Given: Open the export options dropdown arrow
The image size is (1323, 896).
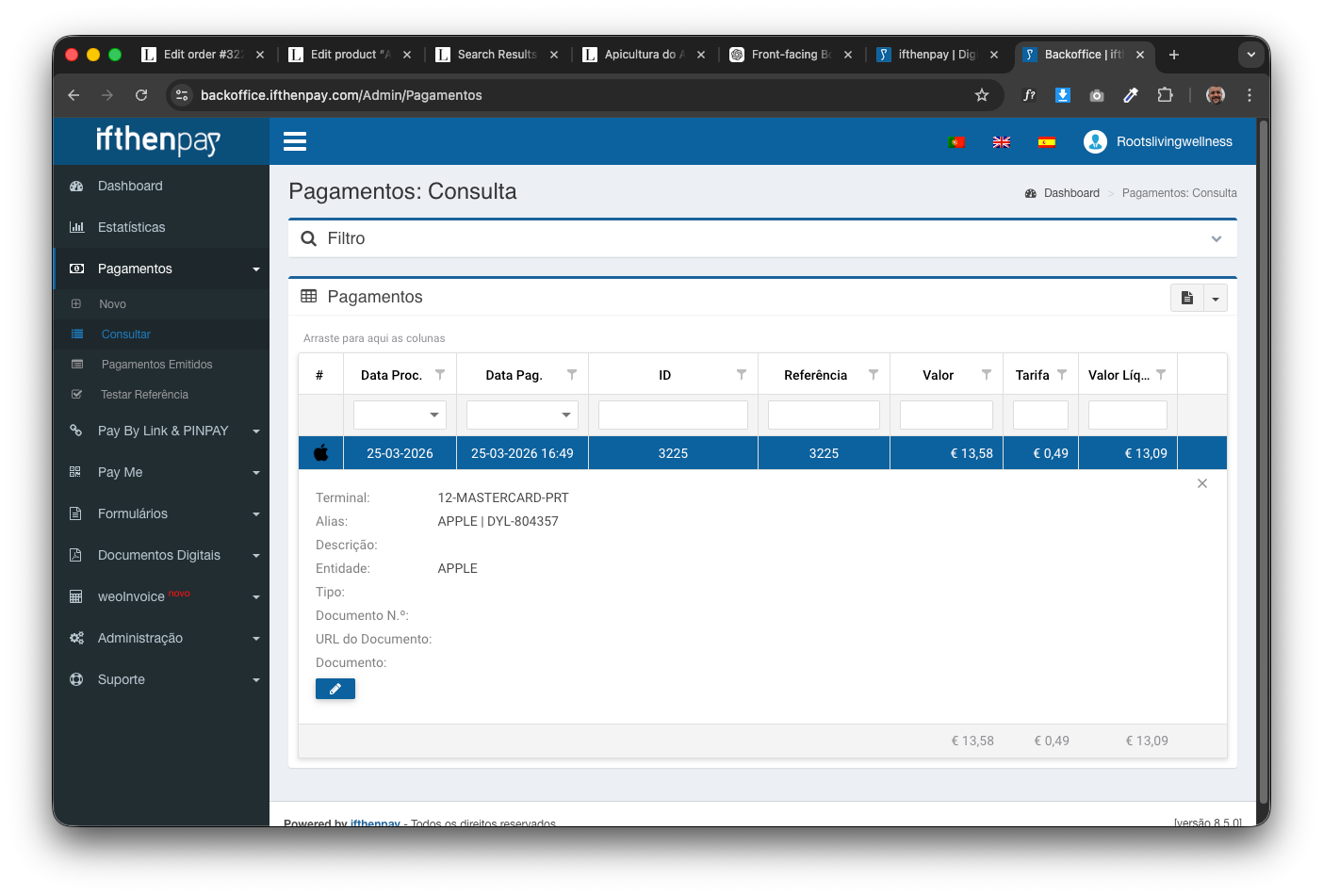Looking at the screenshot, I should 1216,299.
